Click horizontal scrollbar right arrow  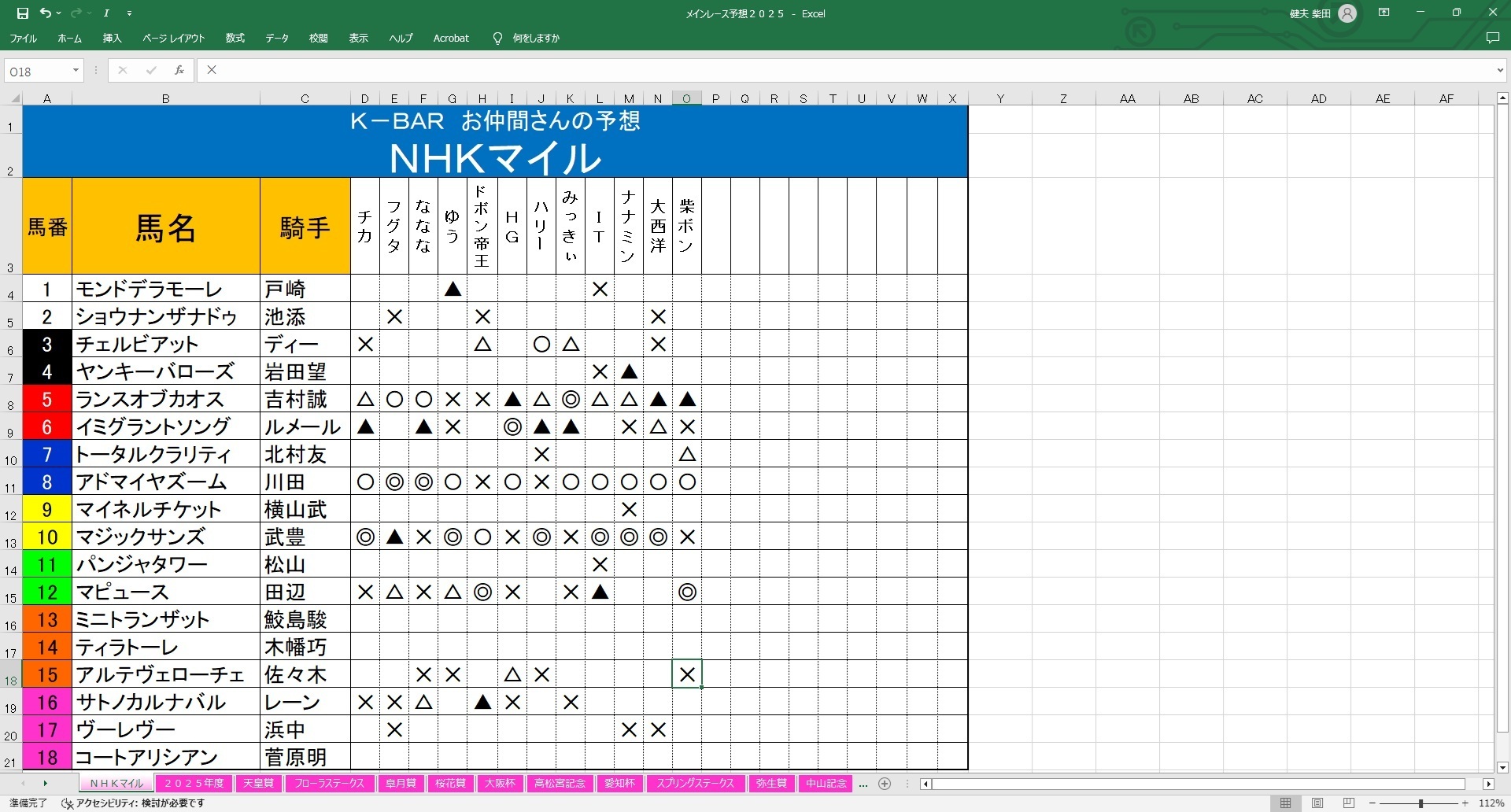tap(1487, 784)
